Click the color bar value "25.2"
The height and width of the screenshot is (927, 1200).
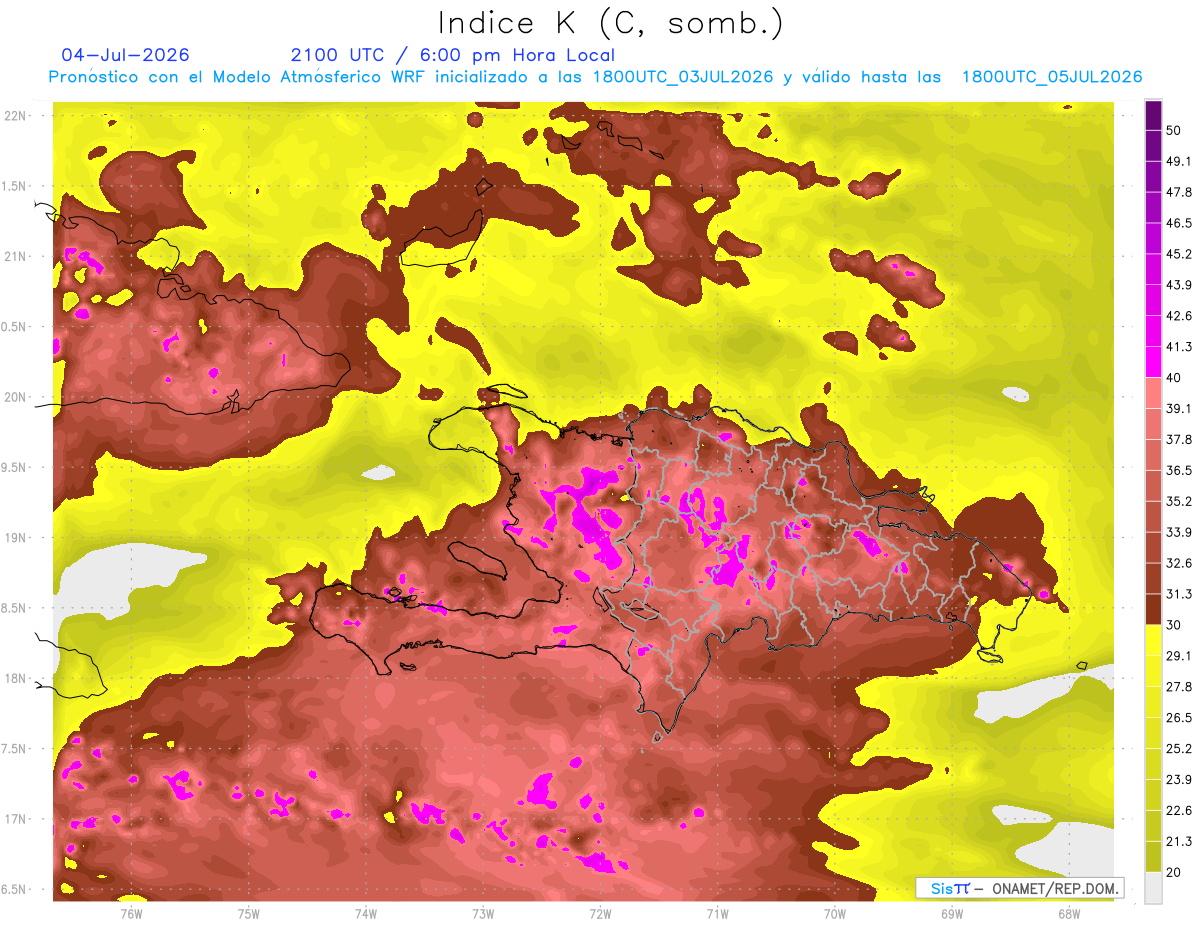[x=1178, y=748]
